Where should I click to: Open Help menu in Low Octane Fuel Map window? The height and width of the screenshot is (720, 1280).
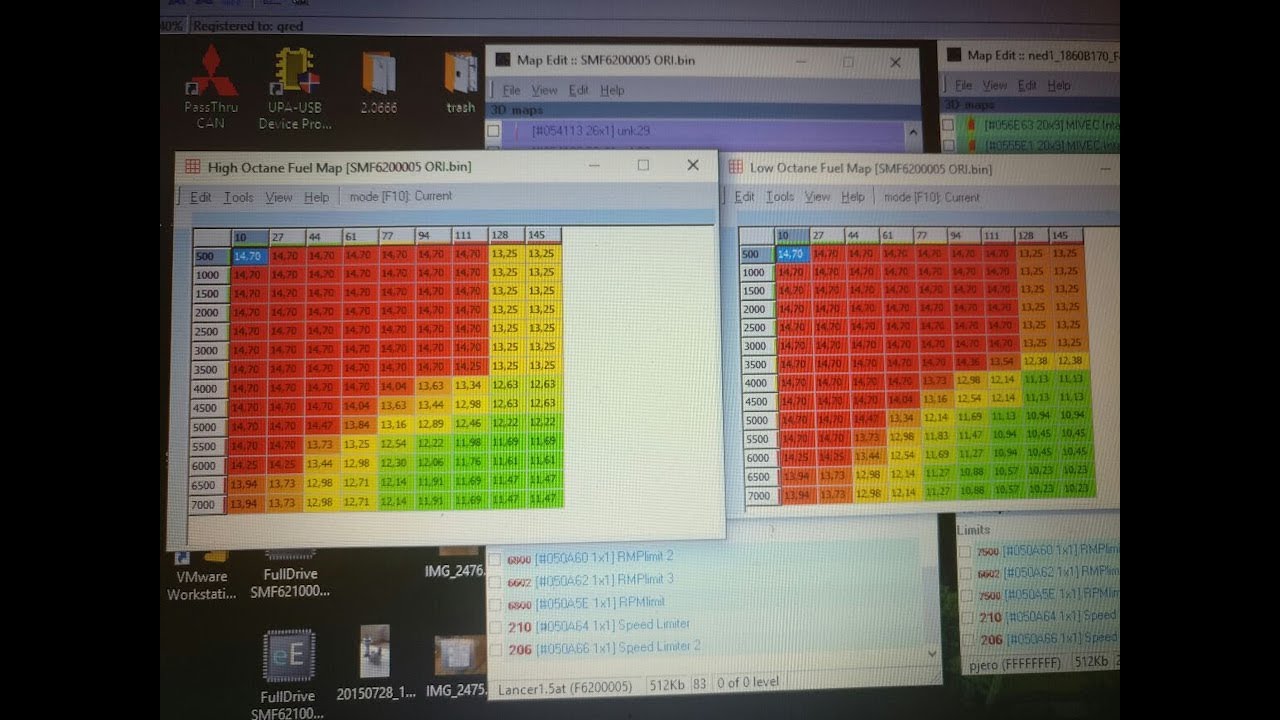[853, 197]
